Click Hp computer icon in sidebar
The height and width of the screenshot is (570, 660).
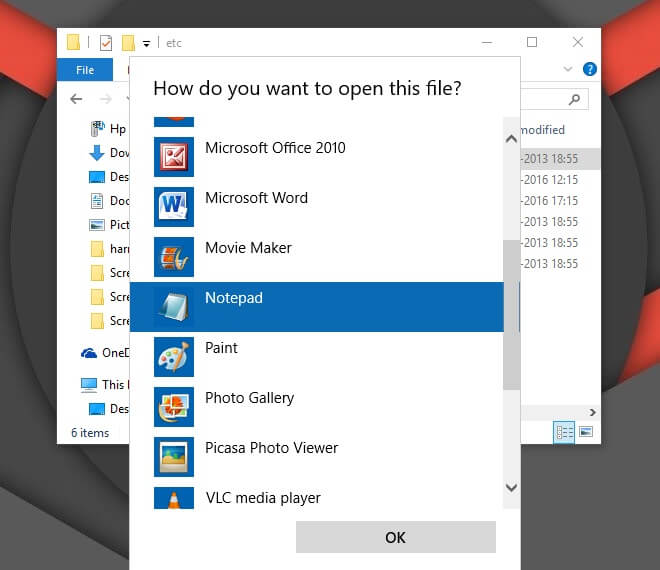(x=97, y=128)
